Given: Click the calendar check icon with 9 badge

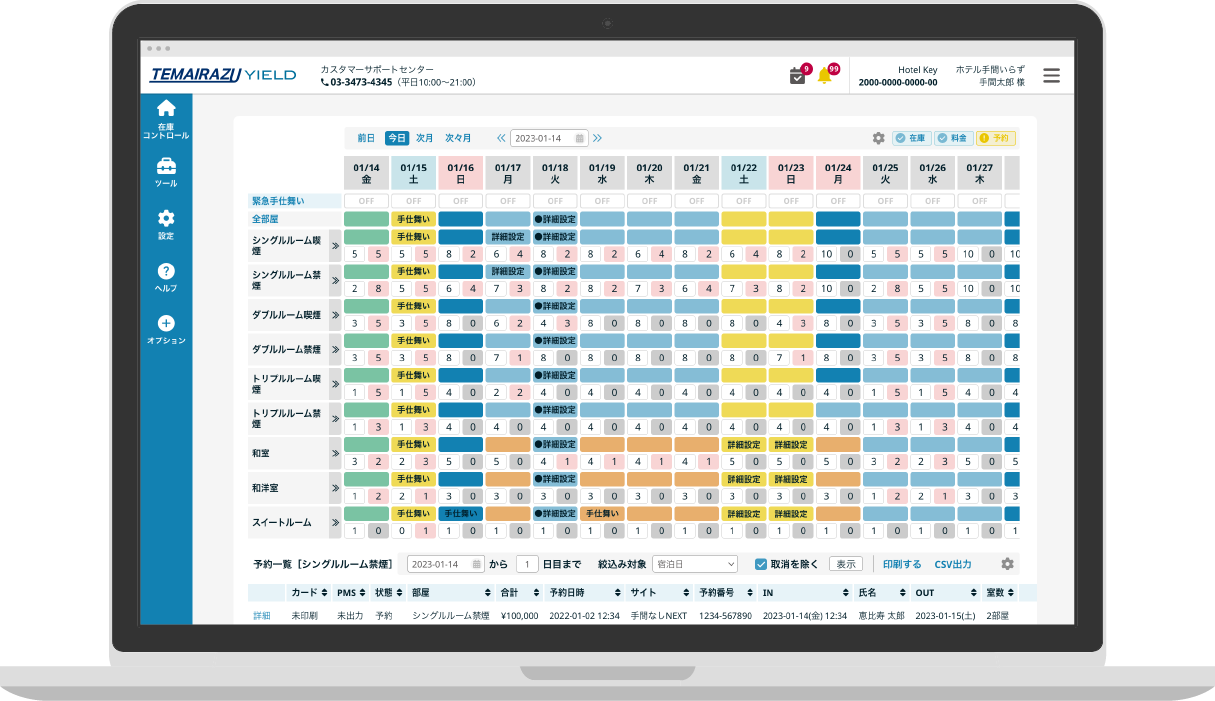Looking at the screenshot, I should click(x=797, y=76).
